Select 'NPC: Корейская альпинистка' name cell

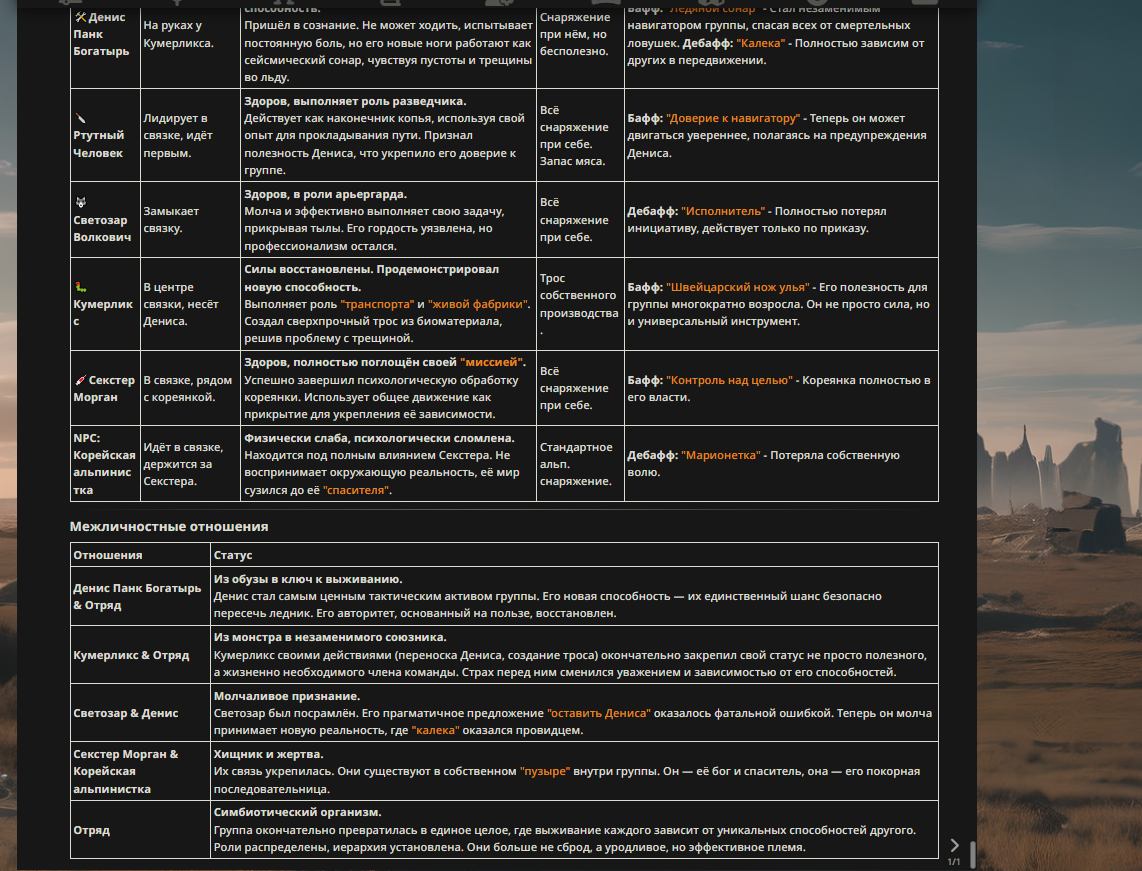point(105,464)
